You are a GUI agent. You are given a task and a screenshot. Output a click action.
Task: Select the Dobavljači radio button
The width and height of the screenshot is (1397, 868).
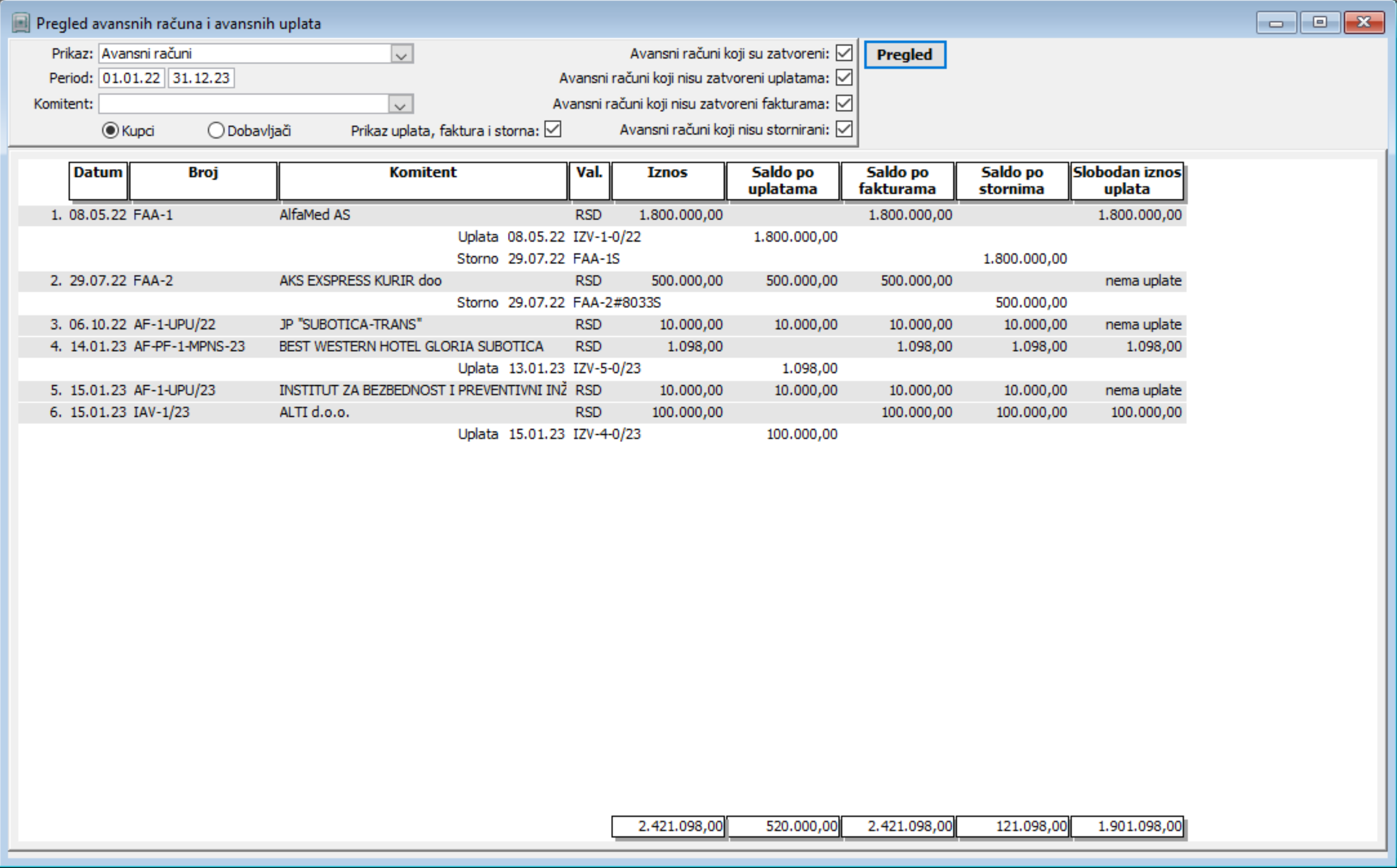[x=216, y=131]
